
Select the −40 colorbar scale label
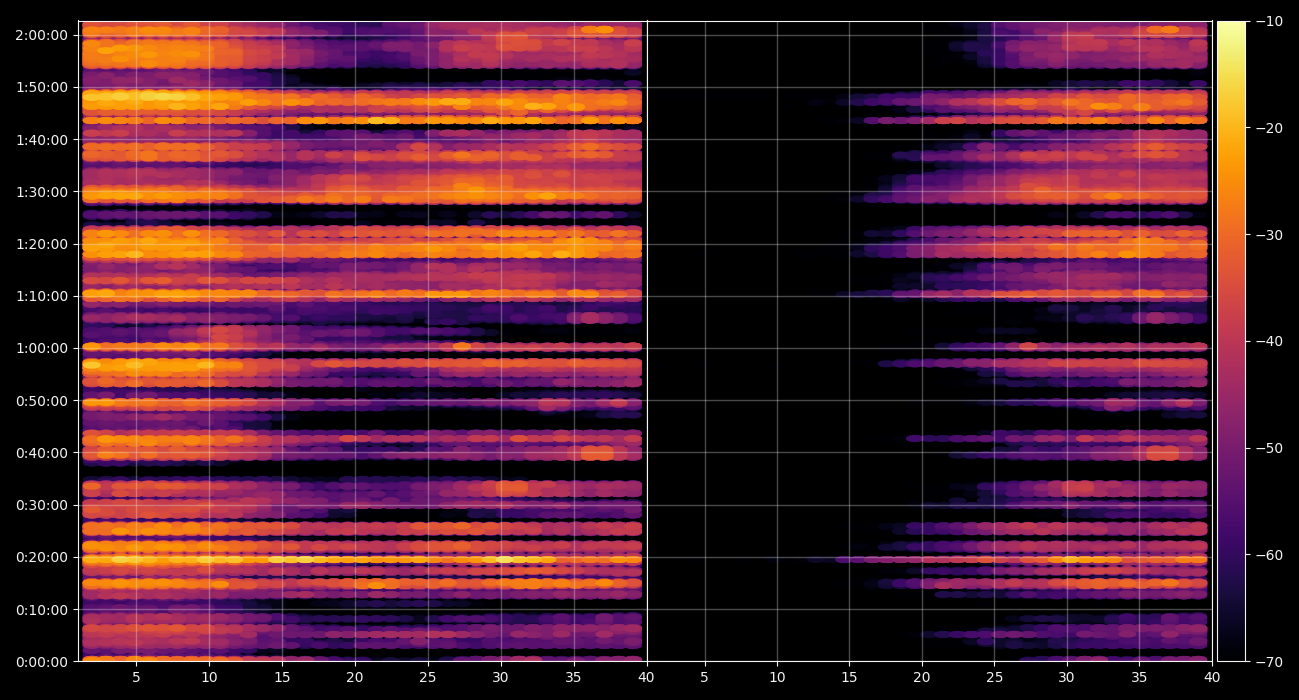[x=1270, y=341]
